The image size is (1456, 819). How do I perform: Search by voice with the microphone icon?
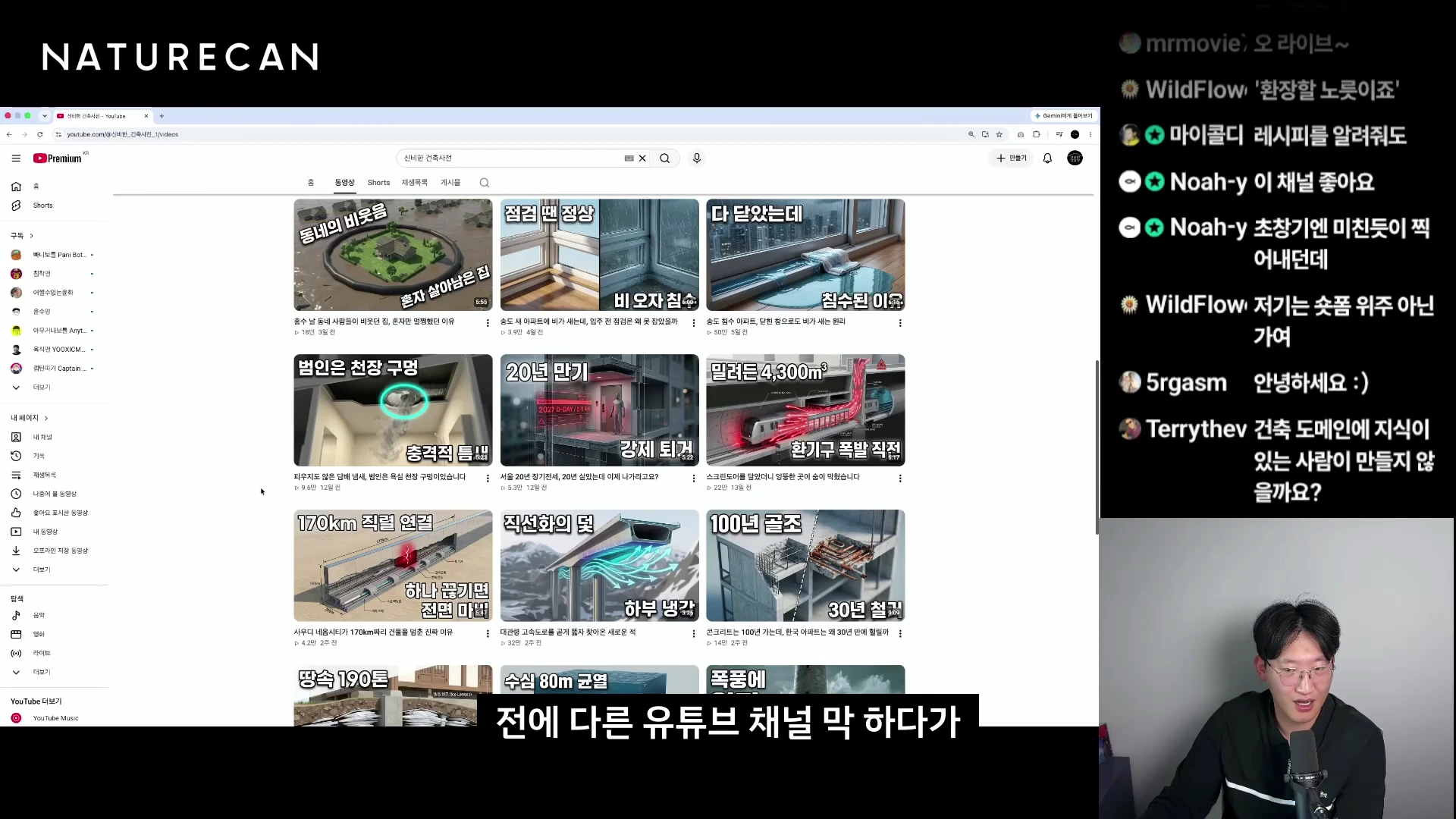pyautogui.click(x=697, y=158)
